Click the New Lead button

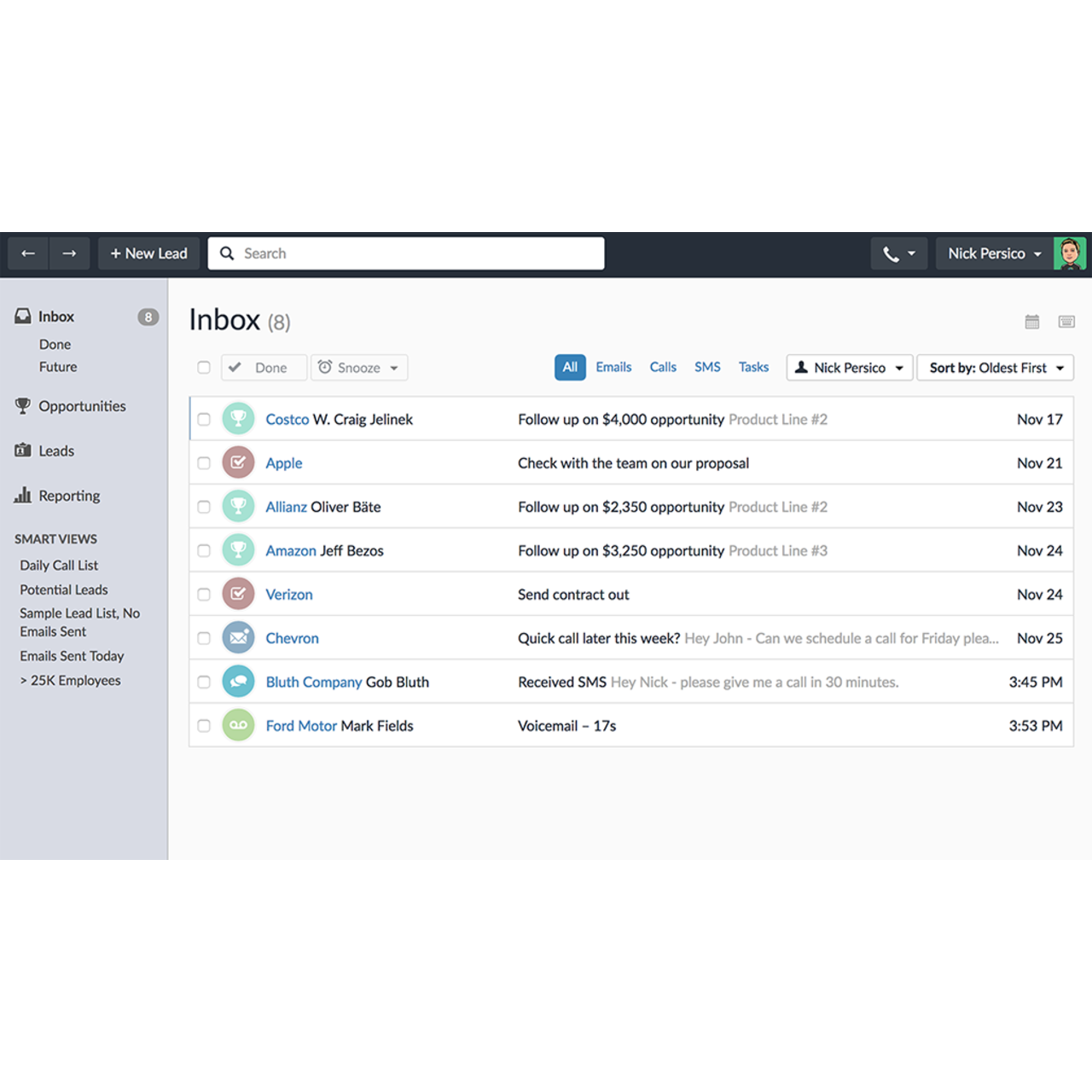[148, 253]
